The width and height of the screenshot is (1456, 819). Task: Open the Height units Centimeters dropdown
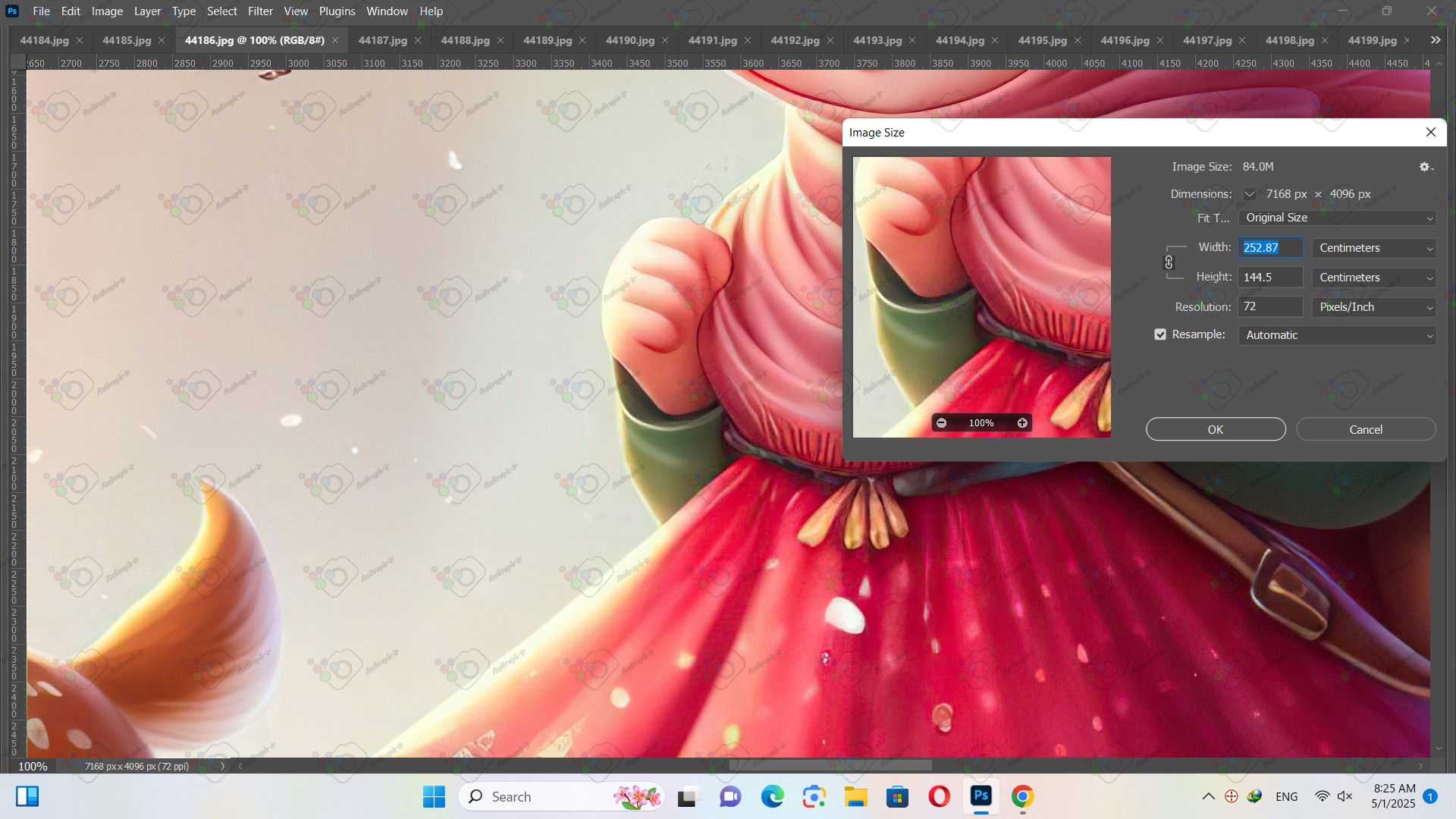tap(1374, 278)
